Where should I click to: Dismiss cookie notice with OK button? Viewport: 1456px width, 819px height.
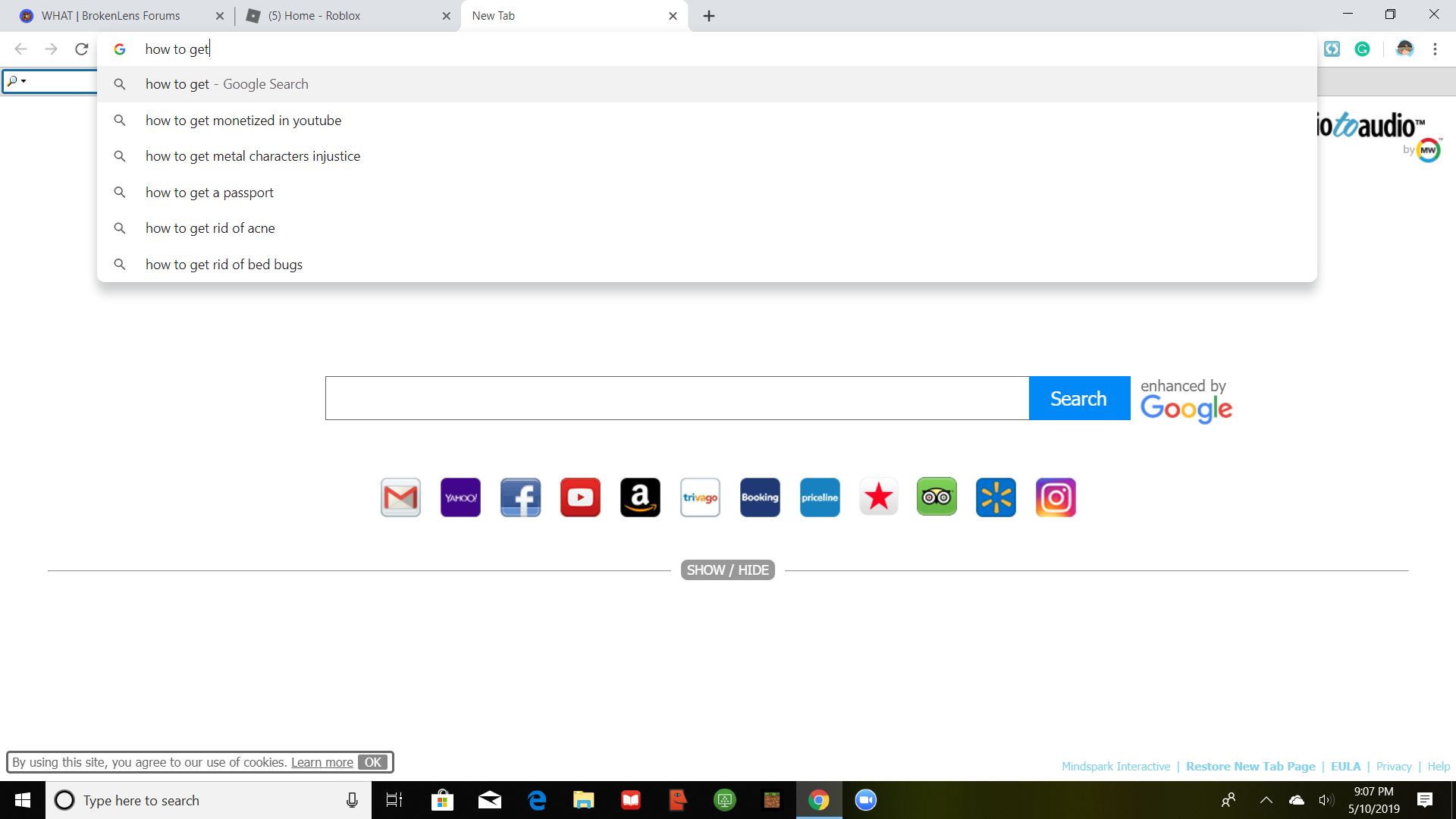373,762
